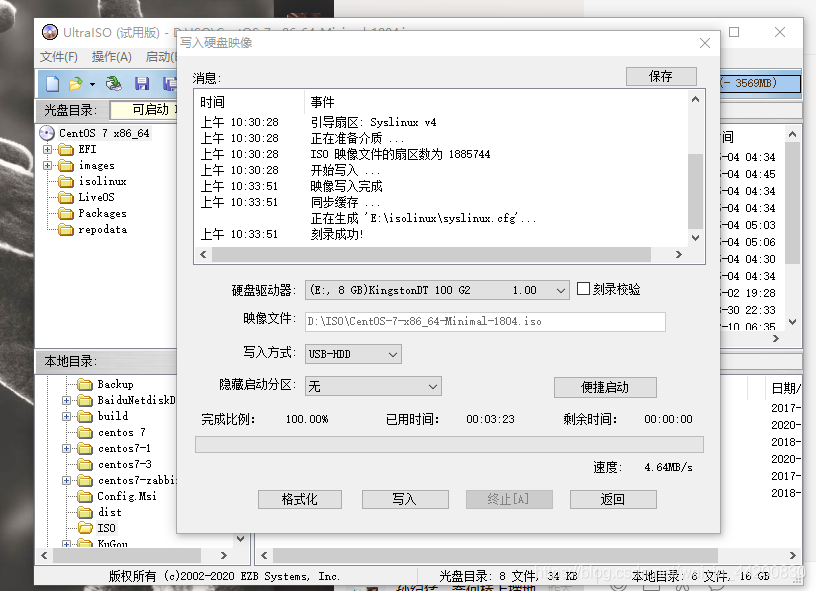Click the 写入 button
The image size is (816, 591).
click(405, 499)
